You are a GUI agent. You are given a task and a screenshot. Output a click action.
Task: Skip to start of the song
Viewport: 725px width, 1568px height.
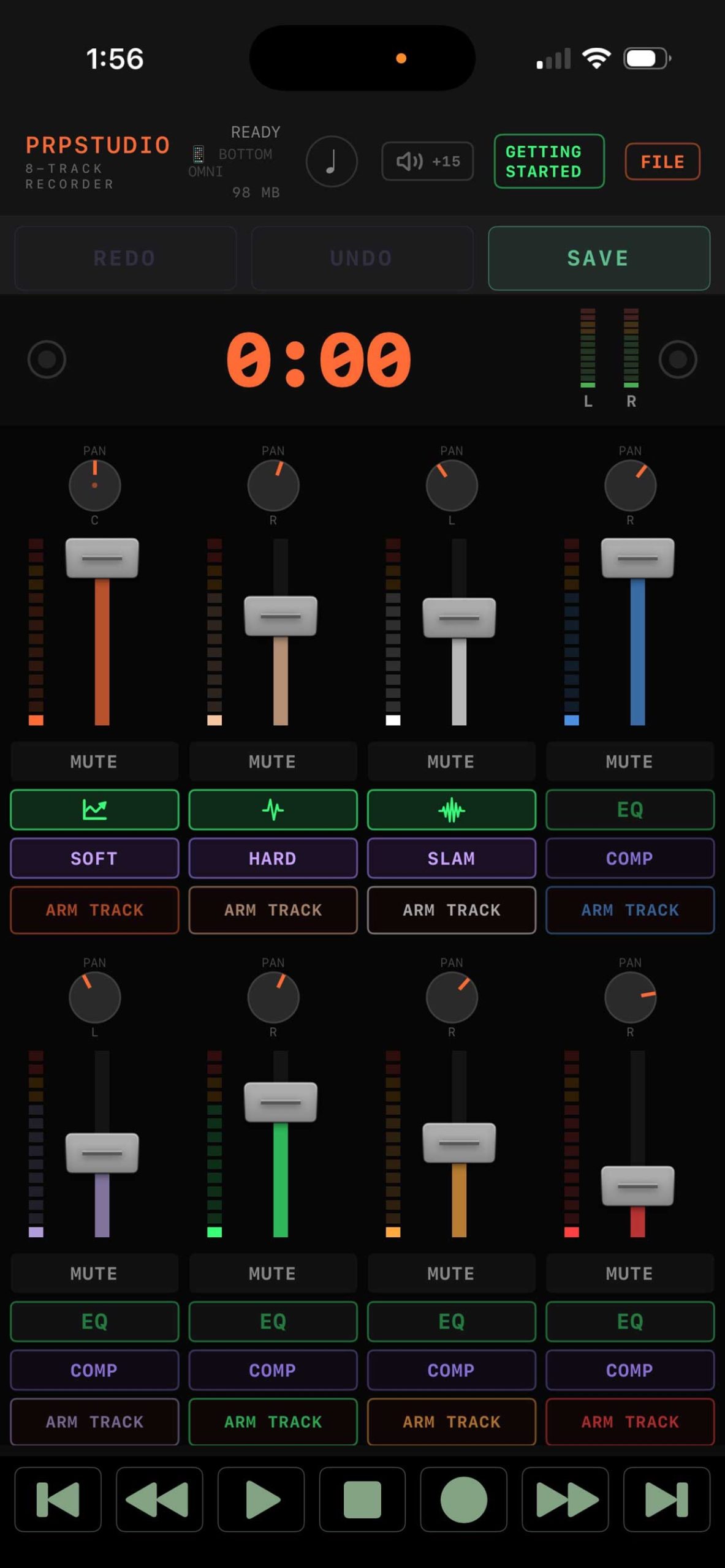point(58,1499)
